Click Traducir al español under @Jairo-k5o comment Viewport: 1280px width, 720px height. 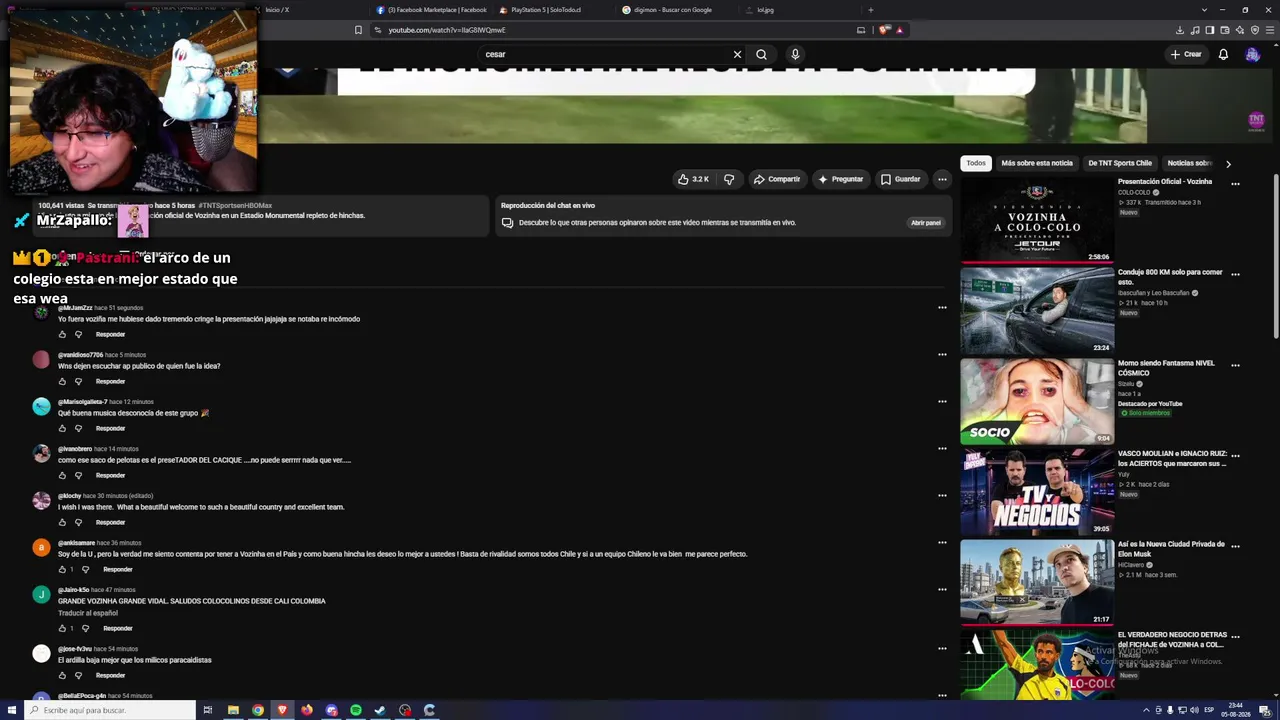[88, 613]
